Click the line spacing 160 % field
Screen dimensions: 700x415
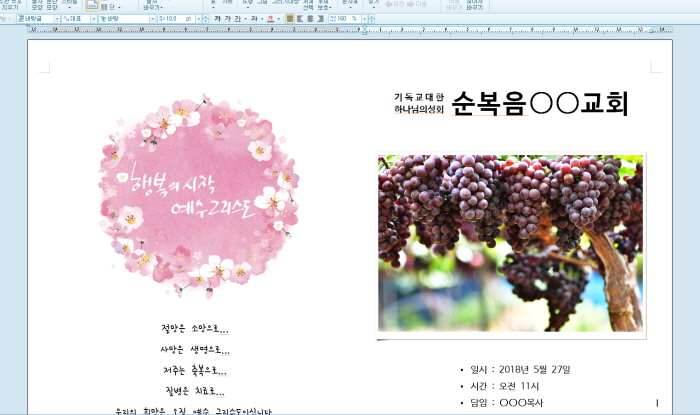point(345,19)
